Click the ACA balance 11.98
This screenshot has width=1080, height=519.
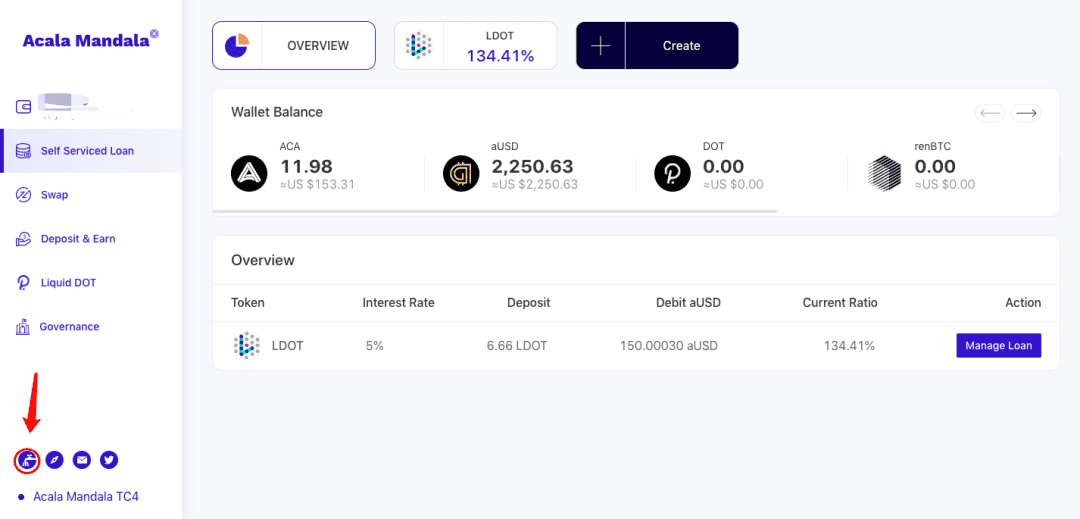[307, 167]
